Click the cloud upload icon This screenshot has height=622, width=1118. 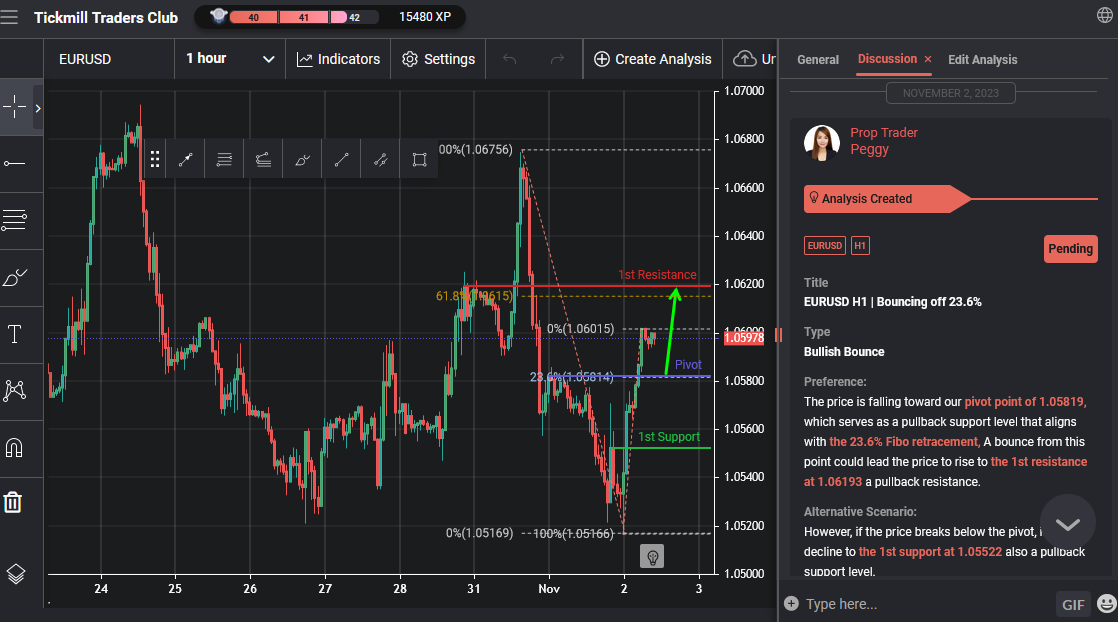point(744,58)
